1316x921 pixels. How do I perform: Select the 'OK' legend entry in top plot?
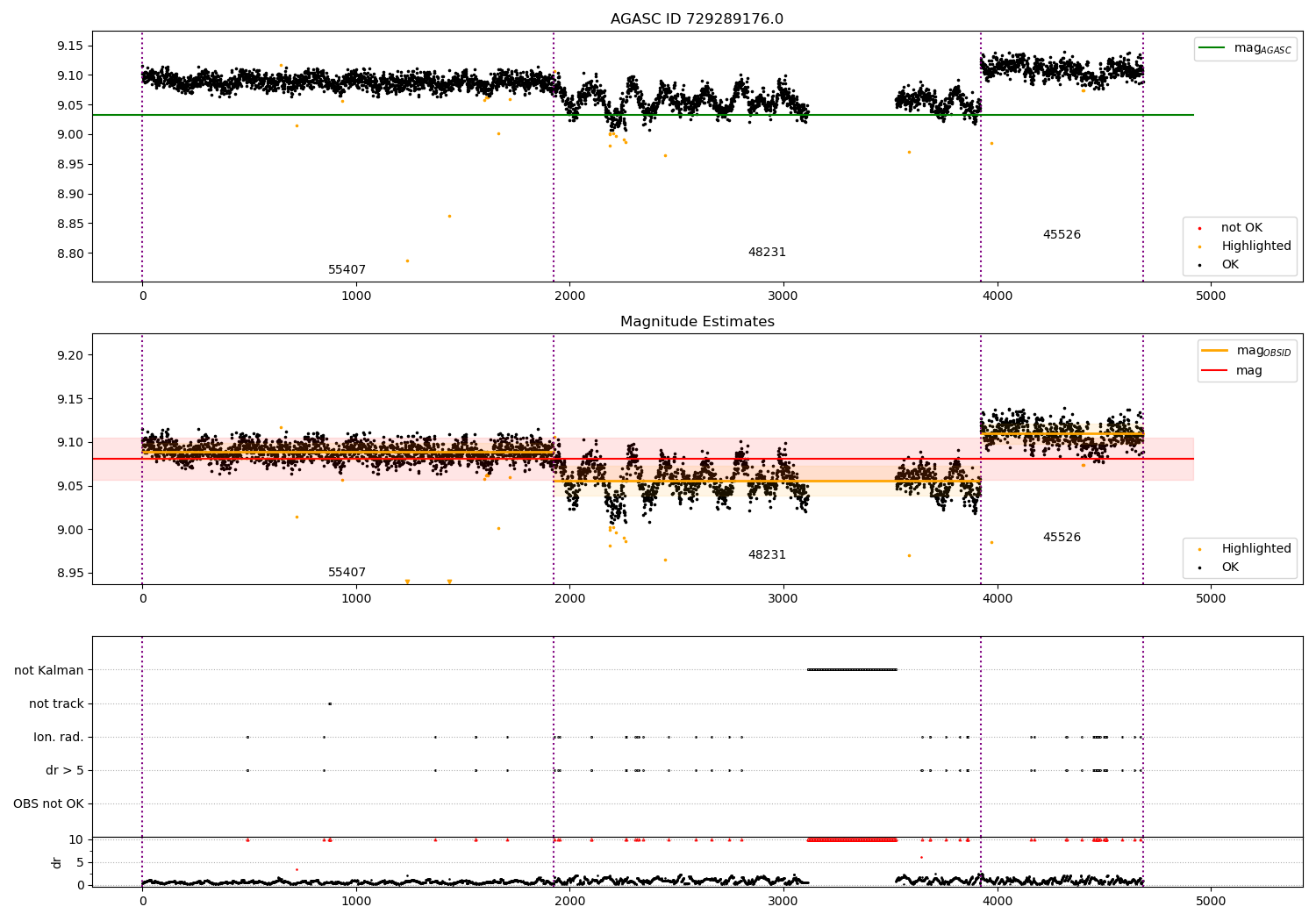click(1230, 265)
